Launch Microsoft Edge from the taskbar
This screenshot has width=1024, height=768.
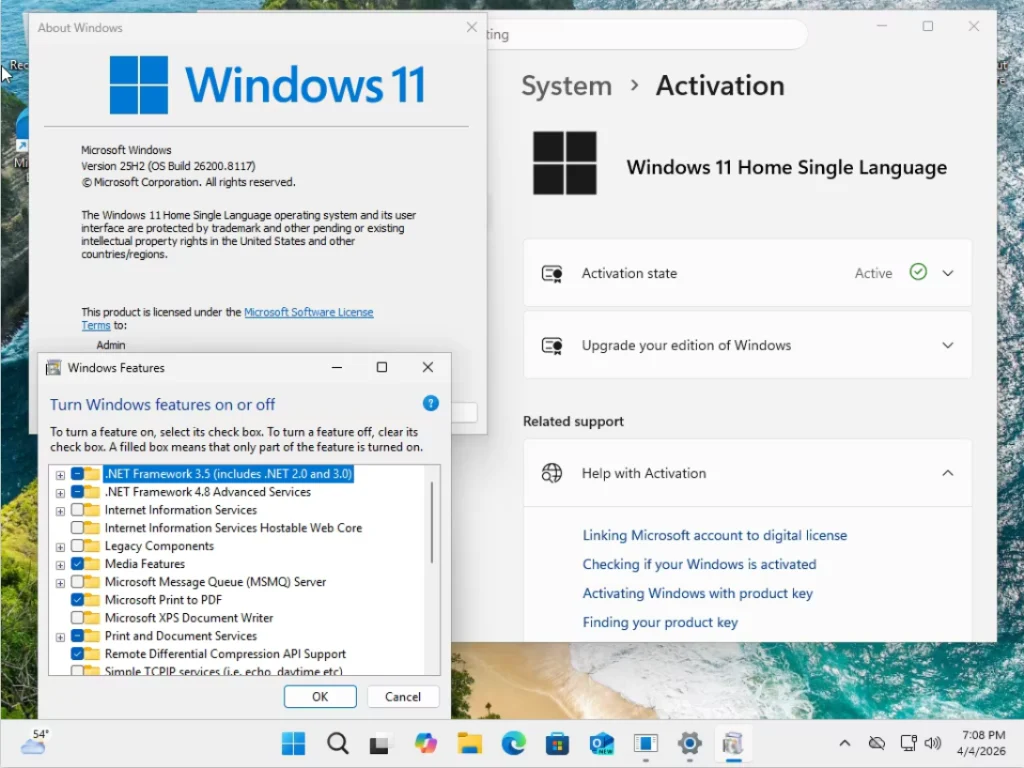(x=513, y=743)
